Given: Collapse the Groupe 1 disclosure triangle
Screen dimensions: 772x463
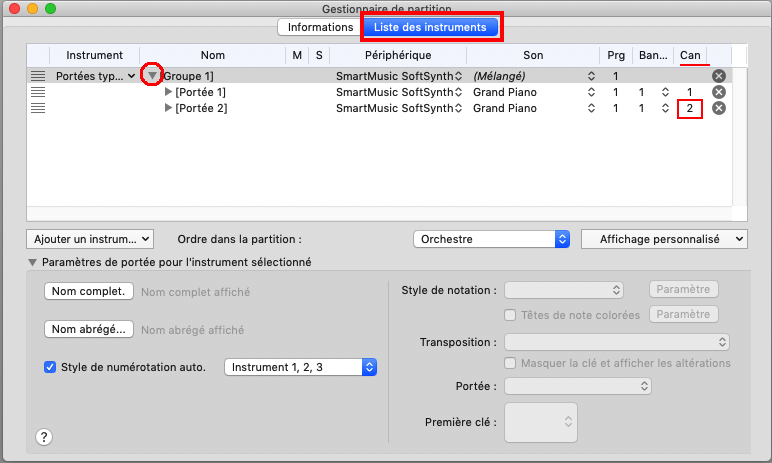Looking at the screenshot, I should point(152,76).
